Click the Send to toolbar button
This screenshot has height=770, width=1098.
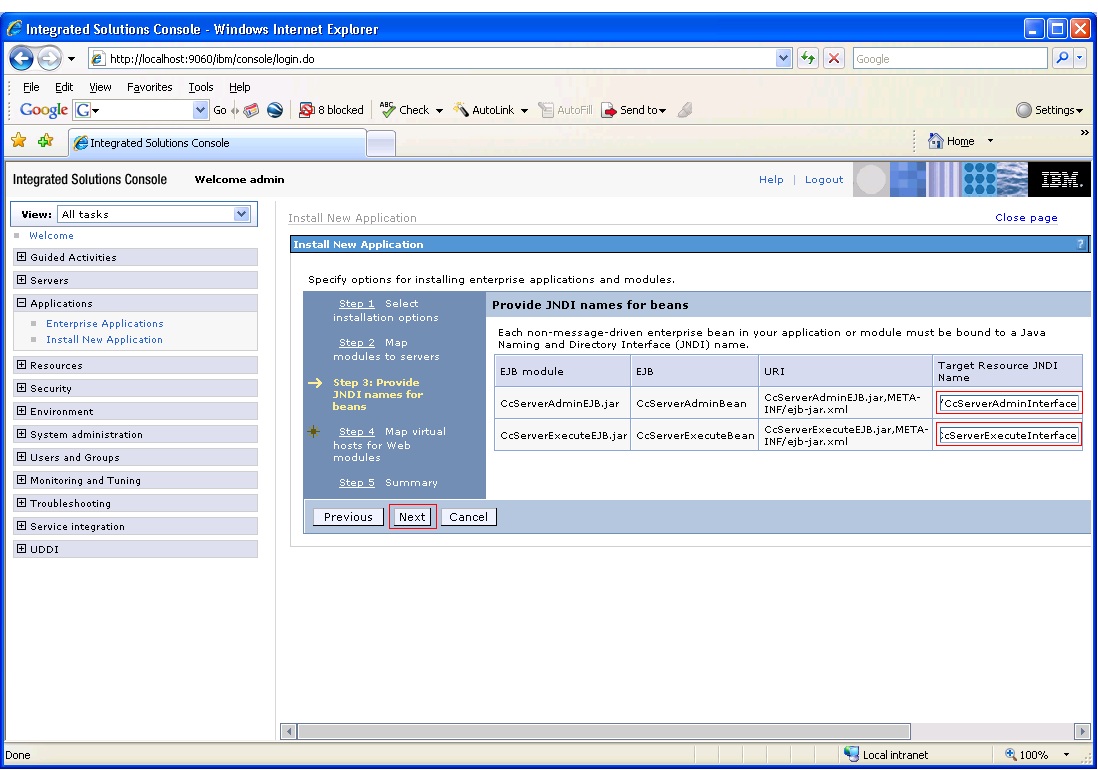pos(634,110)
